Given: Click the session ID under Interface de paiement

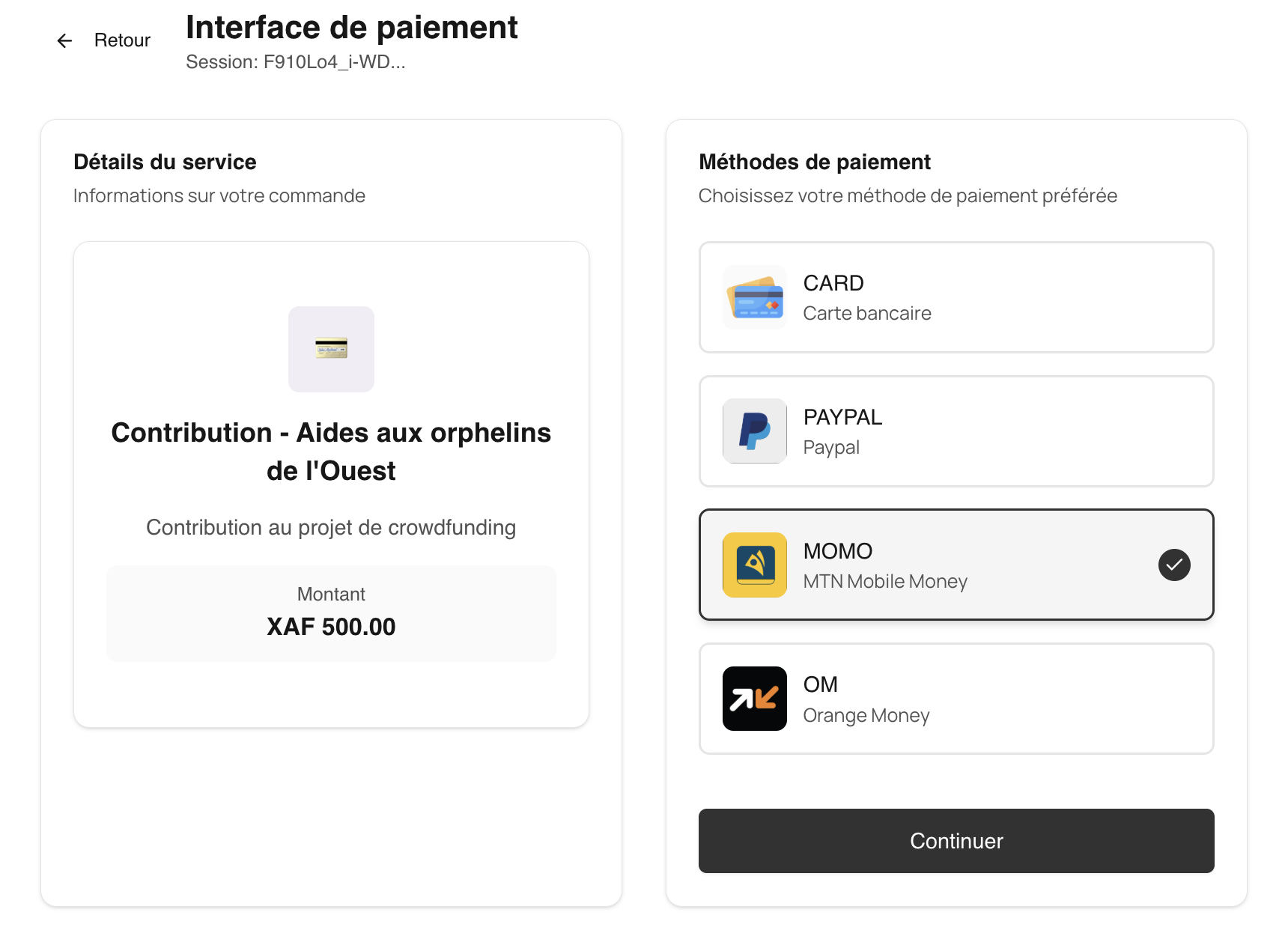Looking at the screenshot, I should coord(295,61).
